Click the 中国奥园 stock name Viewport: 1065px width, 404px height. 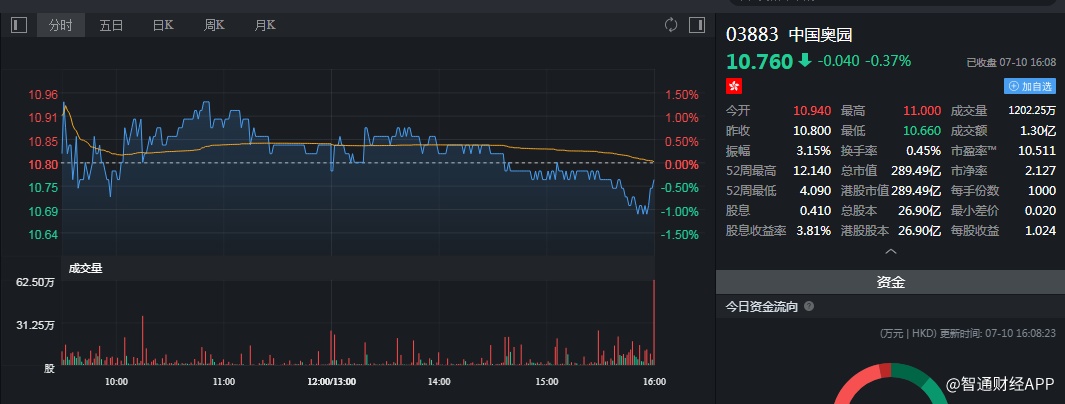813,33
